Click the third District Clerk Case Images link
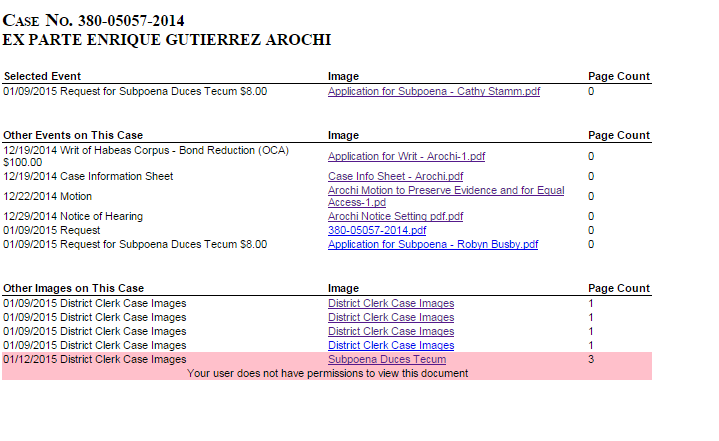The image size is (719, 441). pos(390,331)
